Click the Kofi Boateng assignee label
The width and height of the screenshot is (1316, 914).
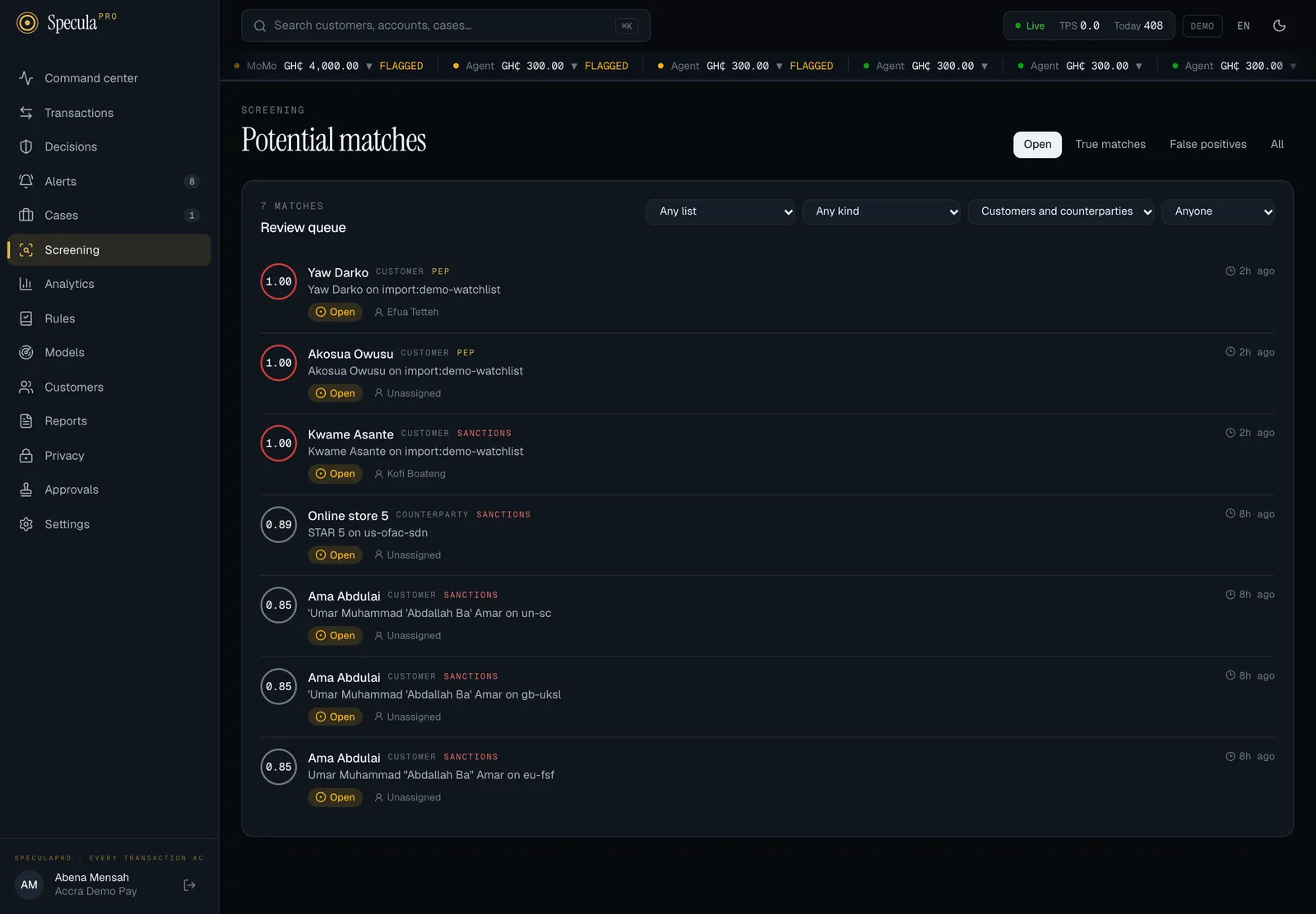(x=410, y=474)
